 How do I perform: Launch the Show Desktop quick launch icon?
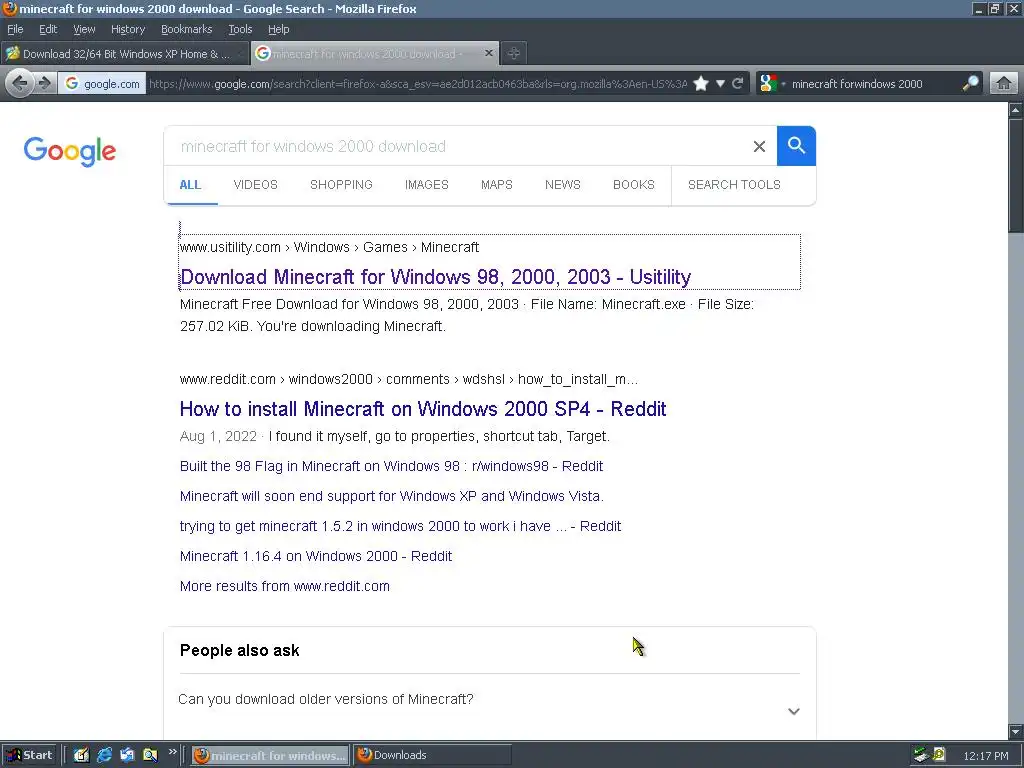(x=81, y=755)
